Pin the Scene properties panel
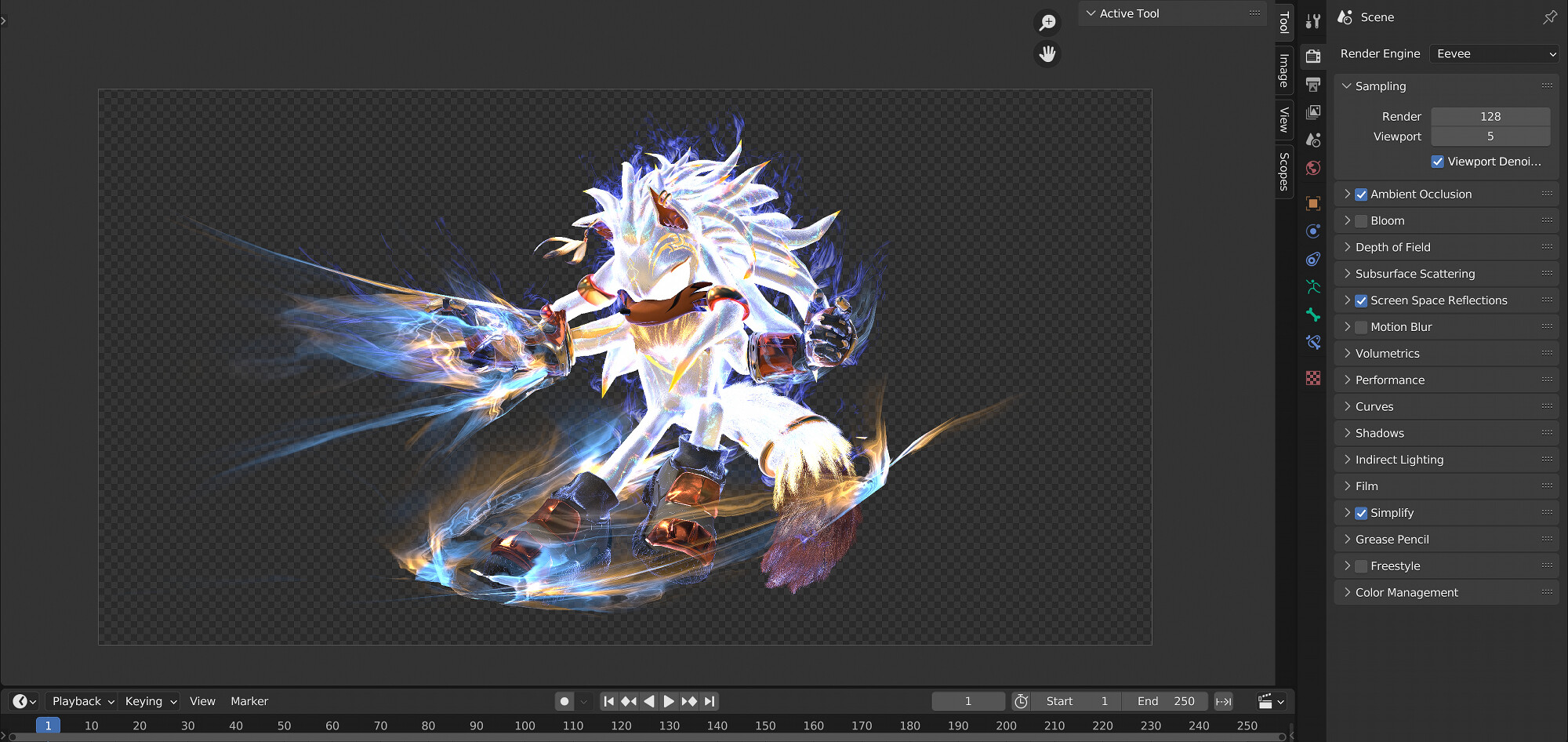 click(1549, 17)
